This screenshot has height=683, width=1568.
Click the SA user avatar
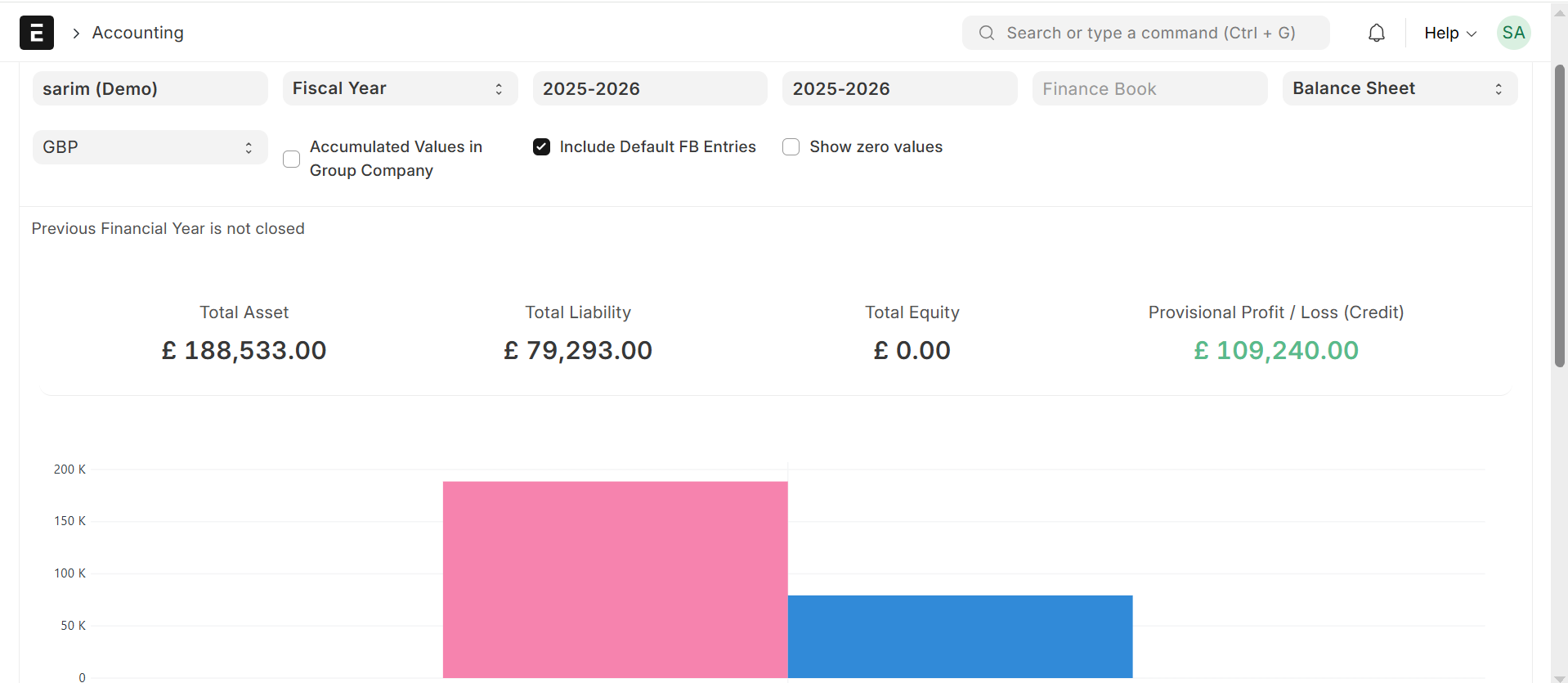click(1513, 33)
